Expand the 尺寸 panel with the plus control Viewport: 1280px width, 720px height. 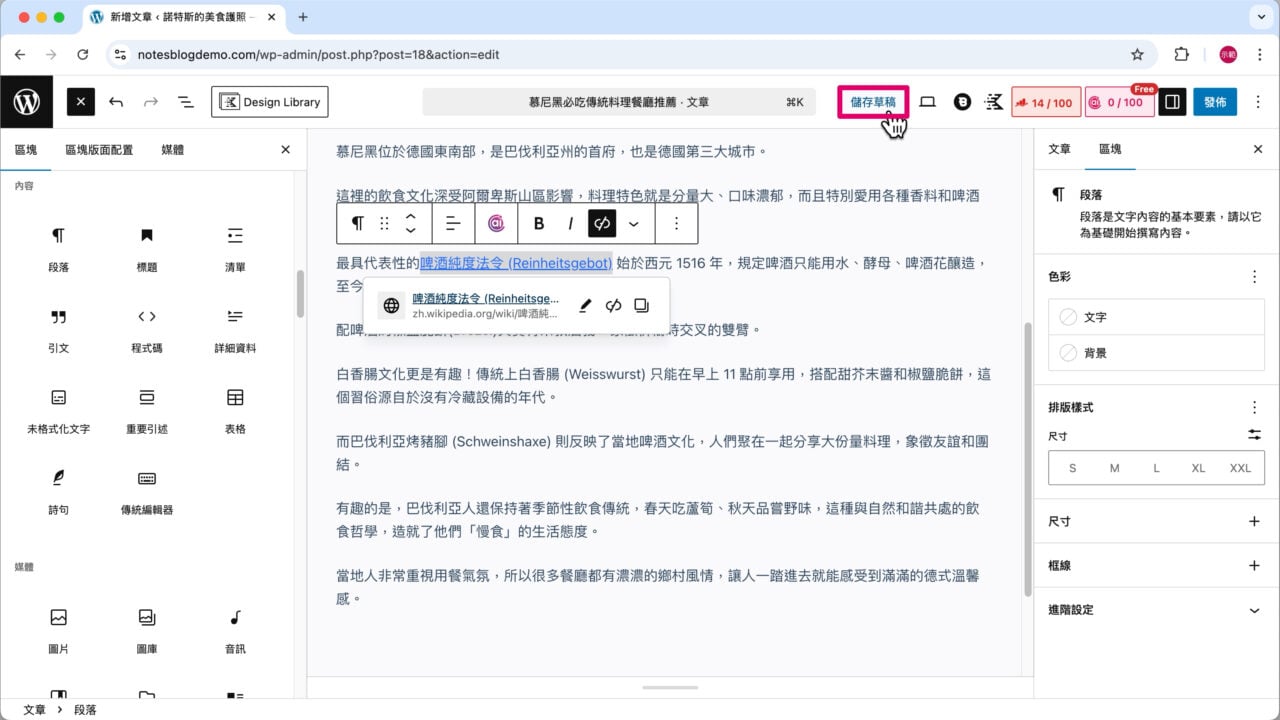(x=1254, y=520)
